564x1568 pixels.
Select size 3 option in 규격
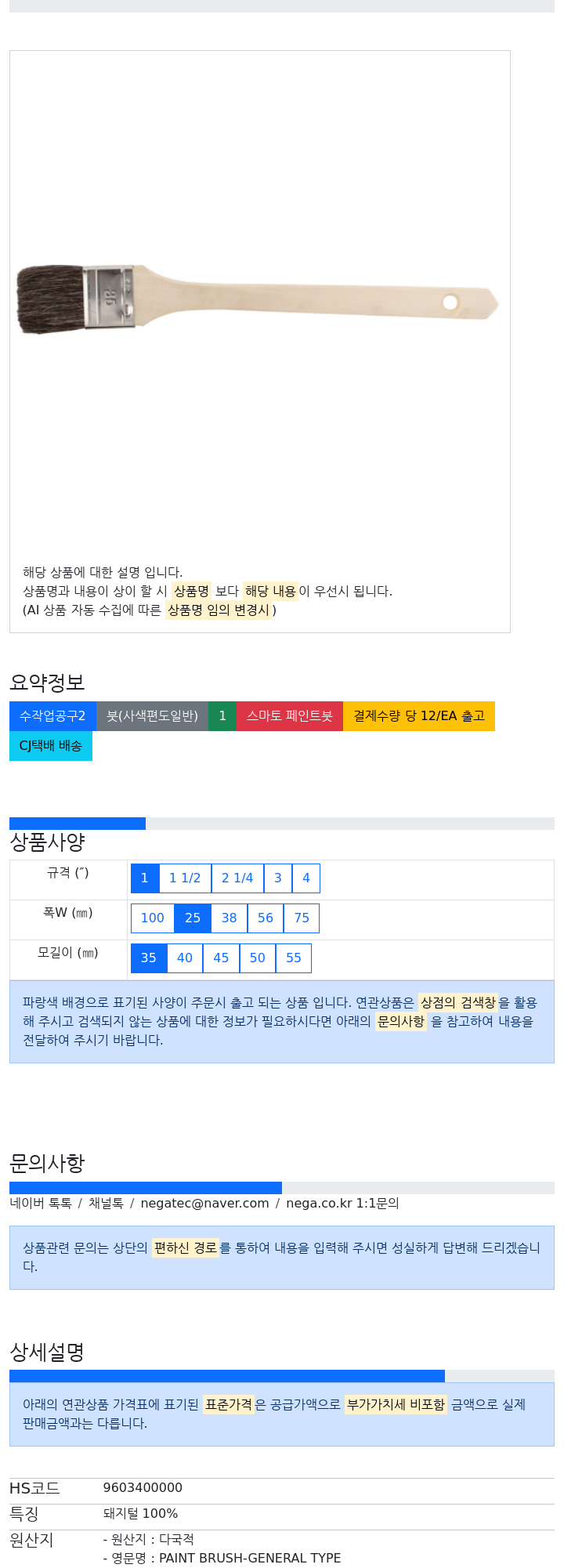277,878
